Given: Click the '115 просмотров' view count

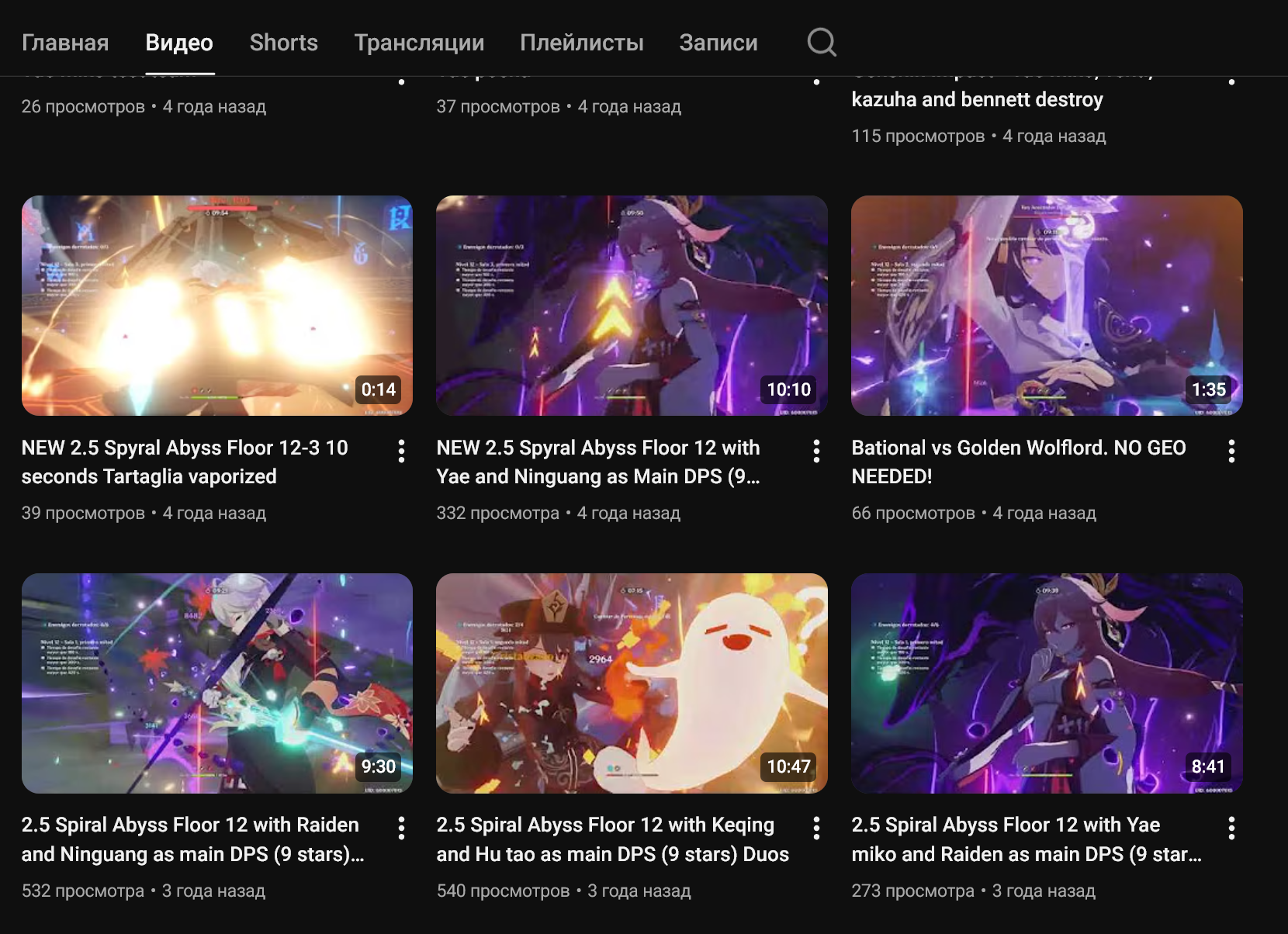Looking at the screenshot, I should (918, 136).
